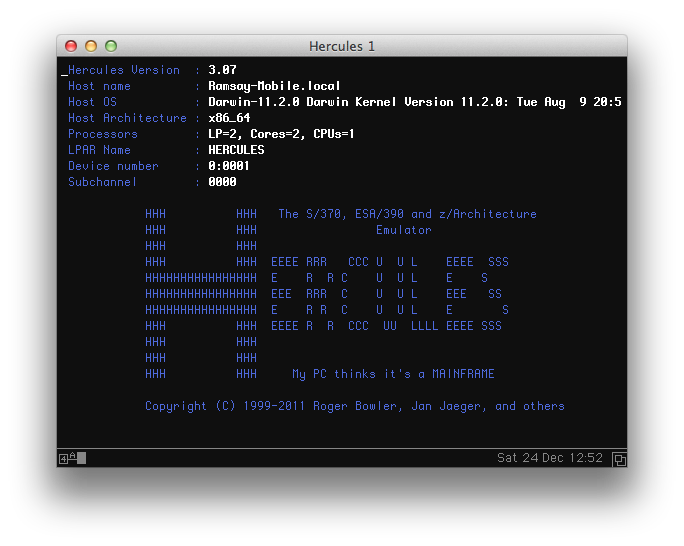This screenshot has width=684, height=546.
Task: Click the resize corner icon in status bar
Action: pos(619,459)
